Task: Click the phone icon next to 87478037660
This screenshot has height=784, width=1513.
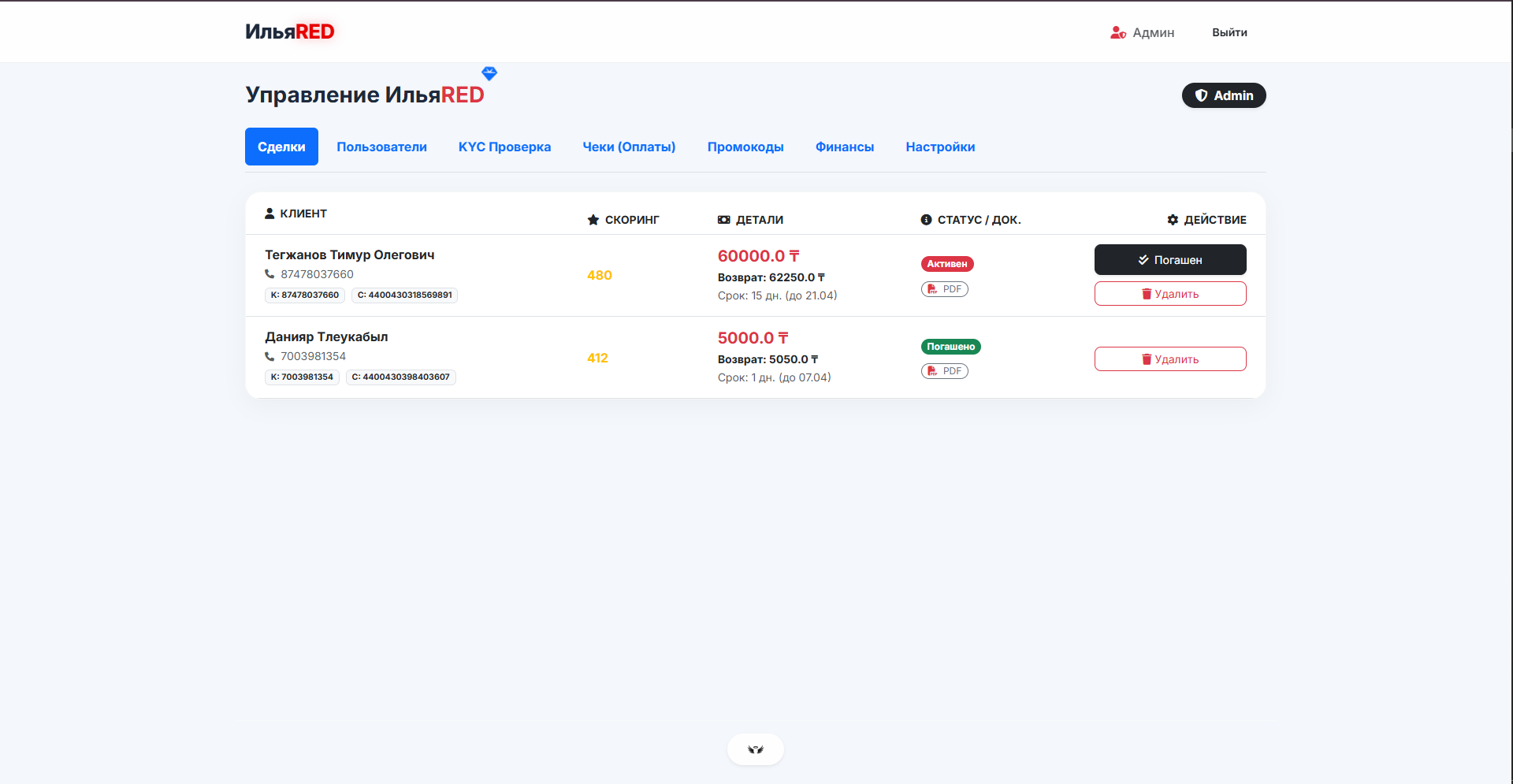Action: coord(270,274)
